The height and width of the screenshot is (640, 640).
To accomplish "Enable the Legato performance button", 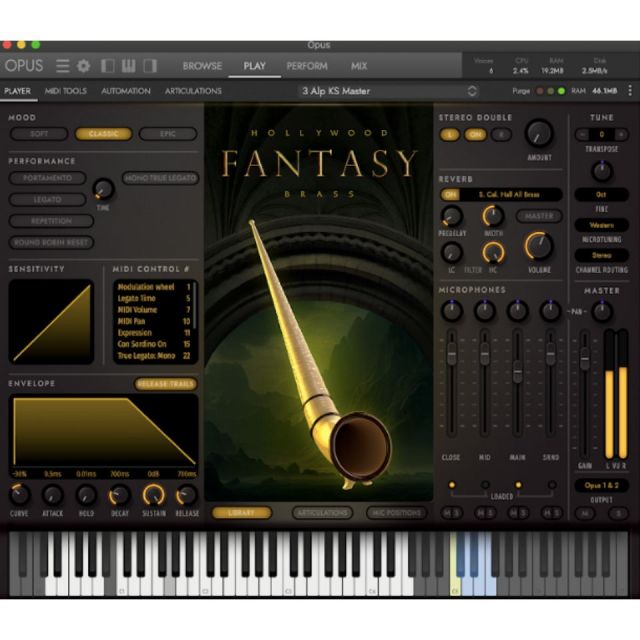I will [47, 200].
